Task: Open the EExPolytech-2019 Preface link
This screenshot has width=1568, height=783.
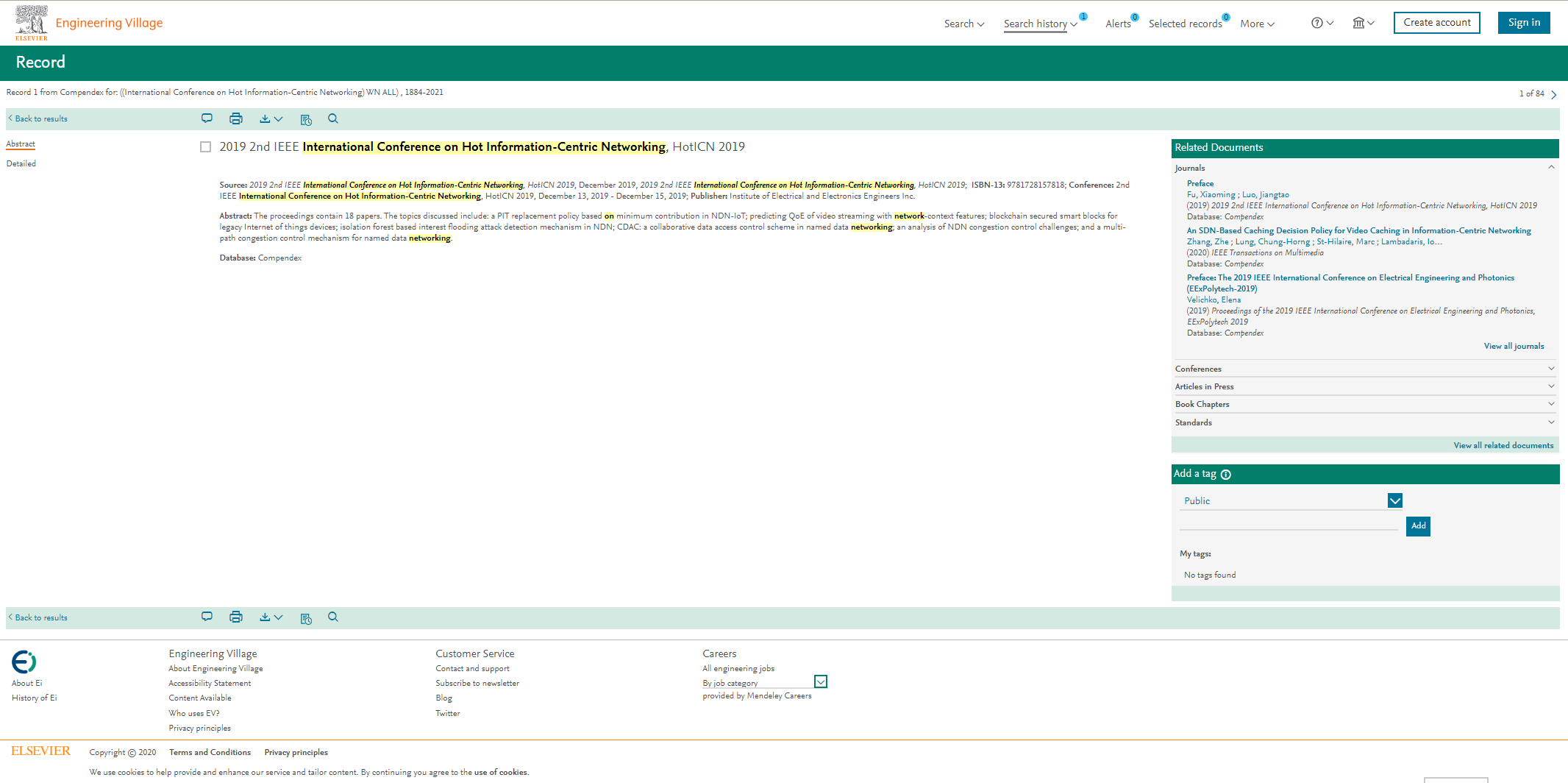Action: (x=1350, y=283)
